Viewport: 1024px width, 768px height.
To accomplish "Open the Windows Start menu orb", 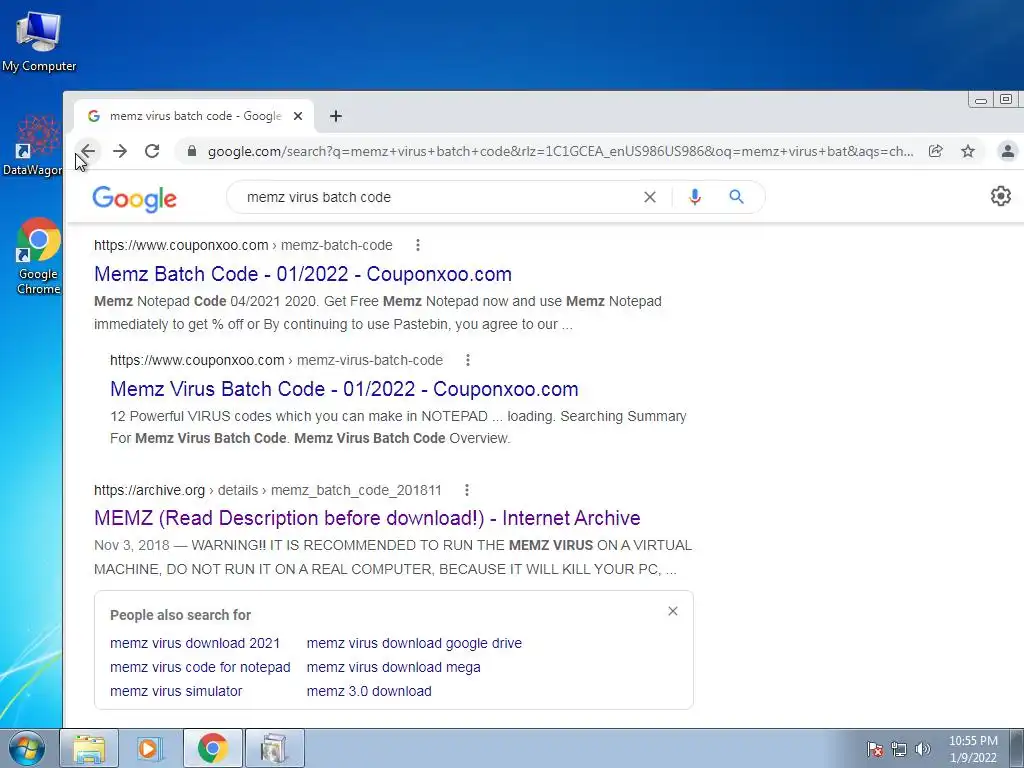I will 27,748.
